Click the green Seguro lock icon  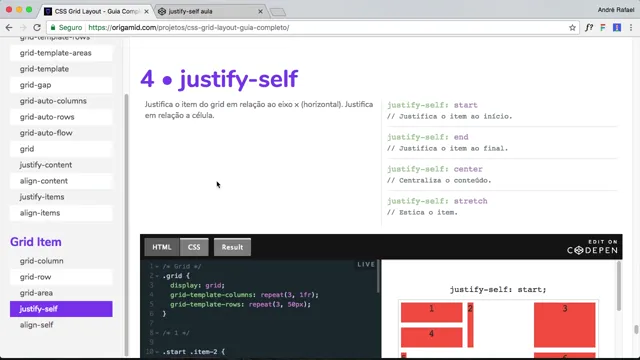tap(53, 27)
